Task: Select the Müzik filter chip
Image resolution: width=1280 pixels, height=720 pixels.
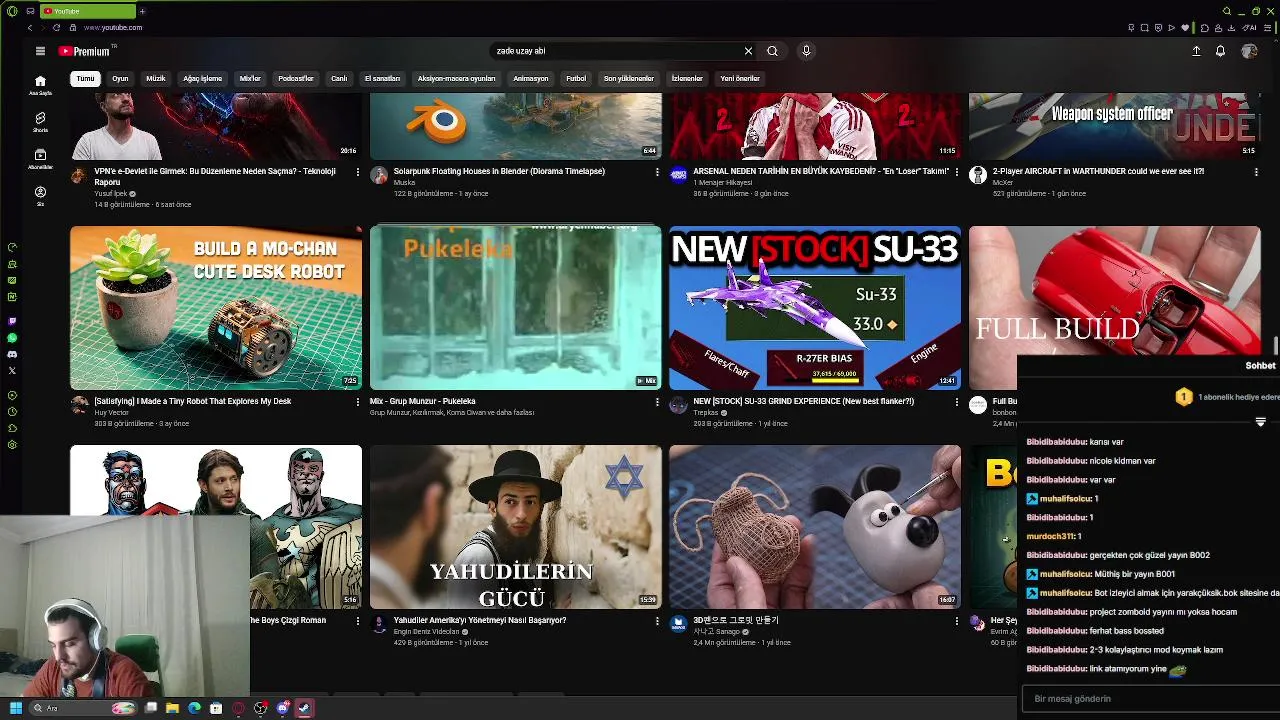Action: 156,78
